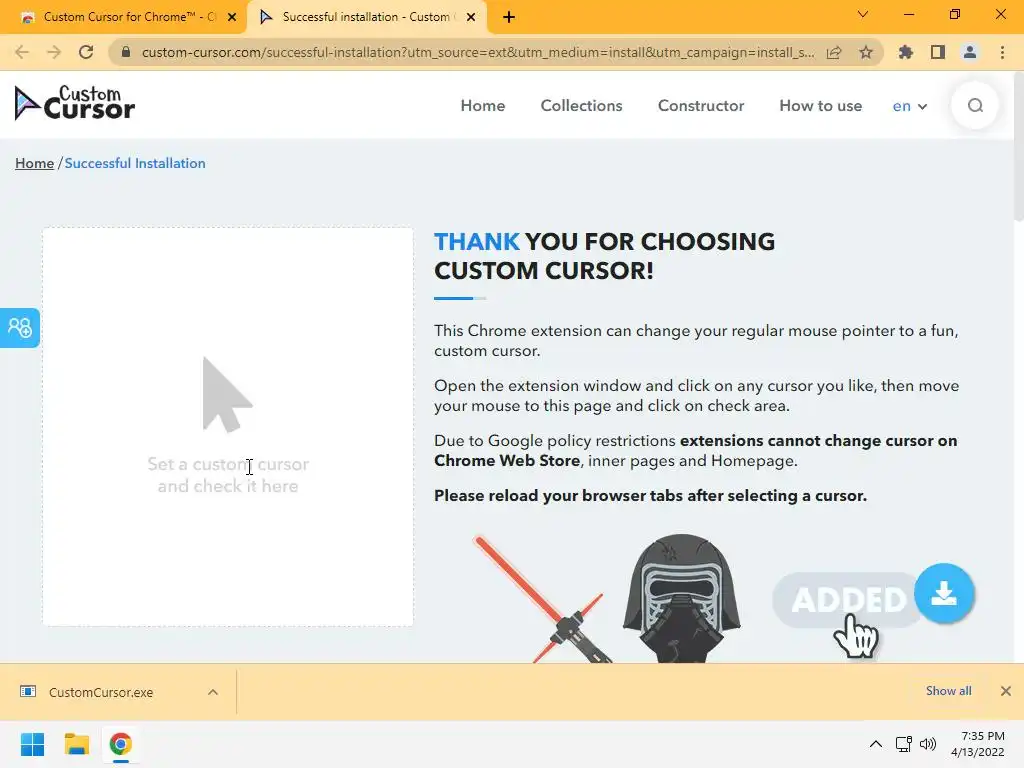Viewport: 1024px width, 768px height.
Task: Click 'Please reload your browser tabs' text
Action: coord(651,496)
